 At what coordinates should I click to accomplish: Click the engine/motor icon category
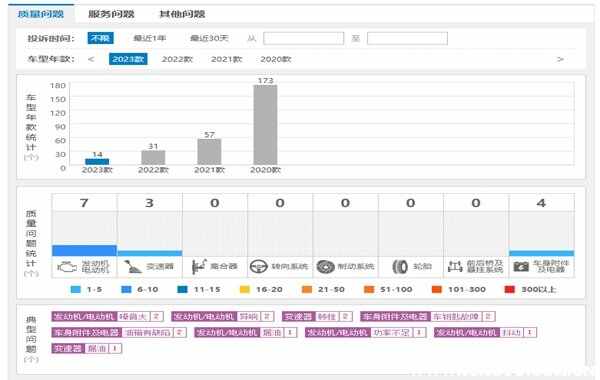67,267
